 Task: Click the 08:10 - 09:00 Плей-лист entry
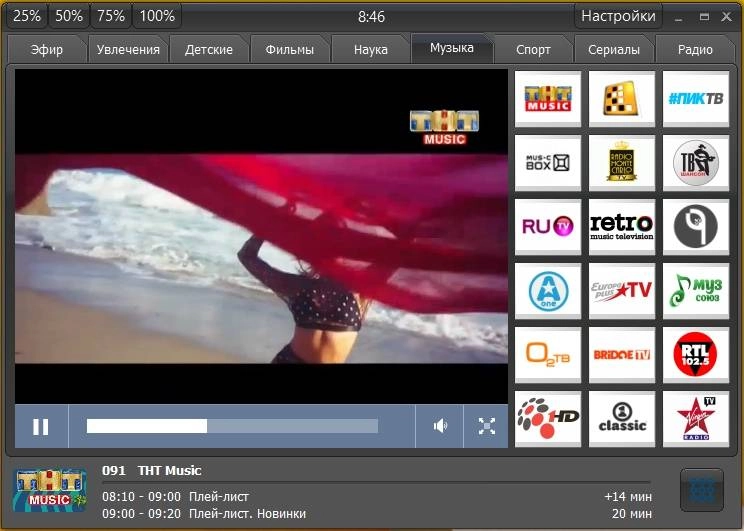click(x=176, y=496)
